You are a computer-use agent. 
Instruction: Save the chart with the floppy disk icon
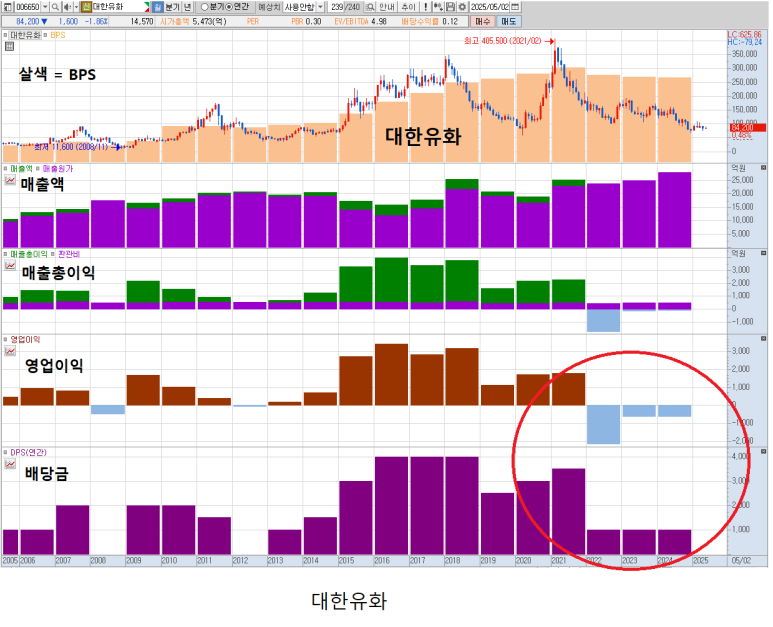point(451,7)
